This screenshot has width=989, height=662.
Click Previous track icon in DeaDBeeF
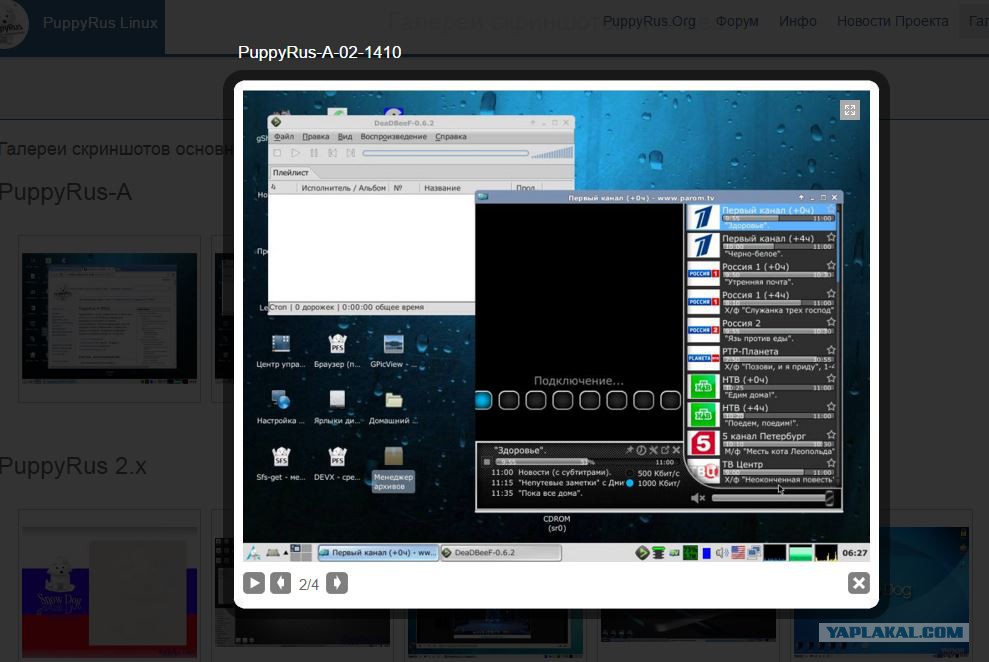(x=332, y=153)
